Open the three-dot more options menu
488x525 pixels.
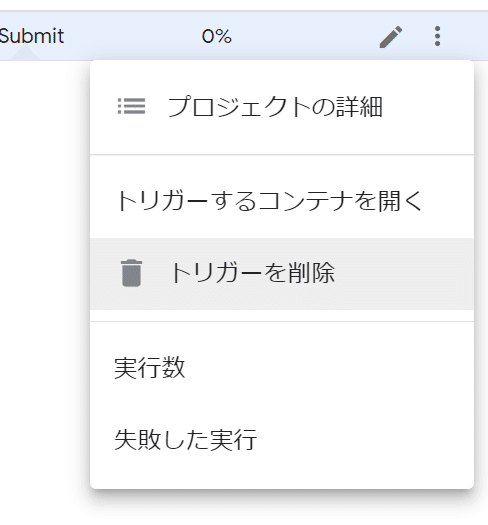click(437, 36)
